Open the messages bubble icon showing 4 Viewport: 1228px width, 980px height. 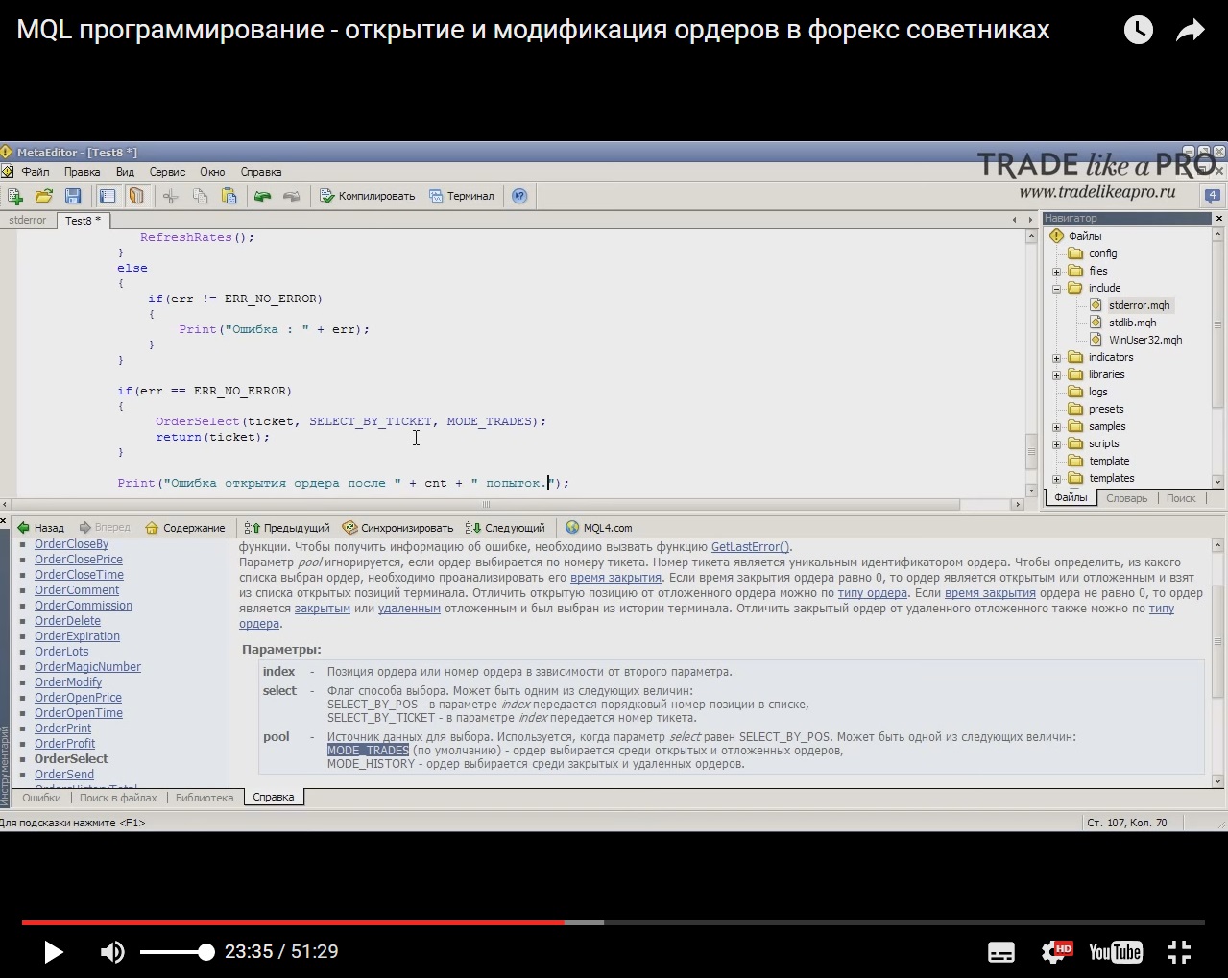1213,196
